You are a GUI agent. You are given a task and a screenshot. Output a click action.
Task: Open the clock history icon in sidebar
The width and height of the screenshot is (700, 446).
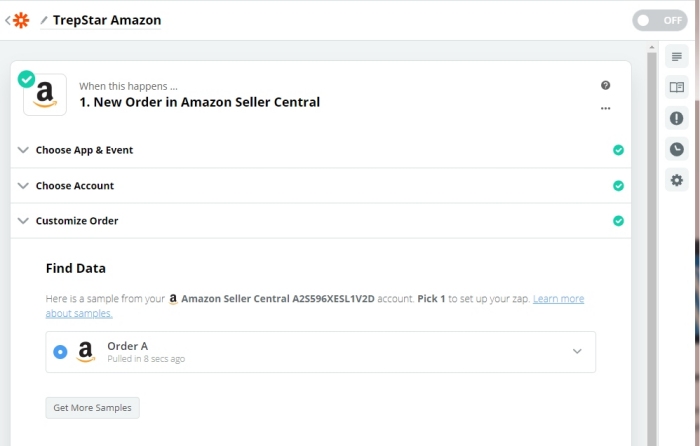click(676, 149)
